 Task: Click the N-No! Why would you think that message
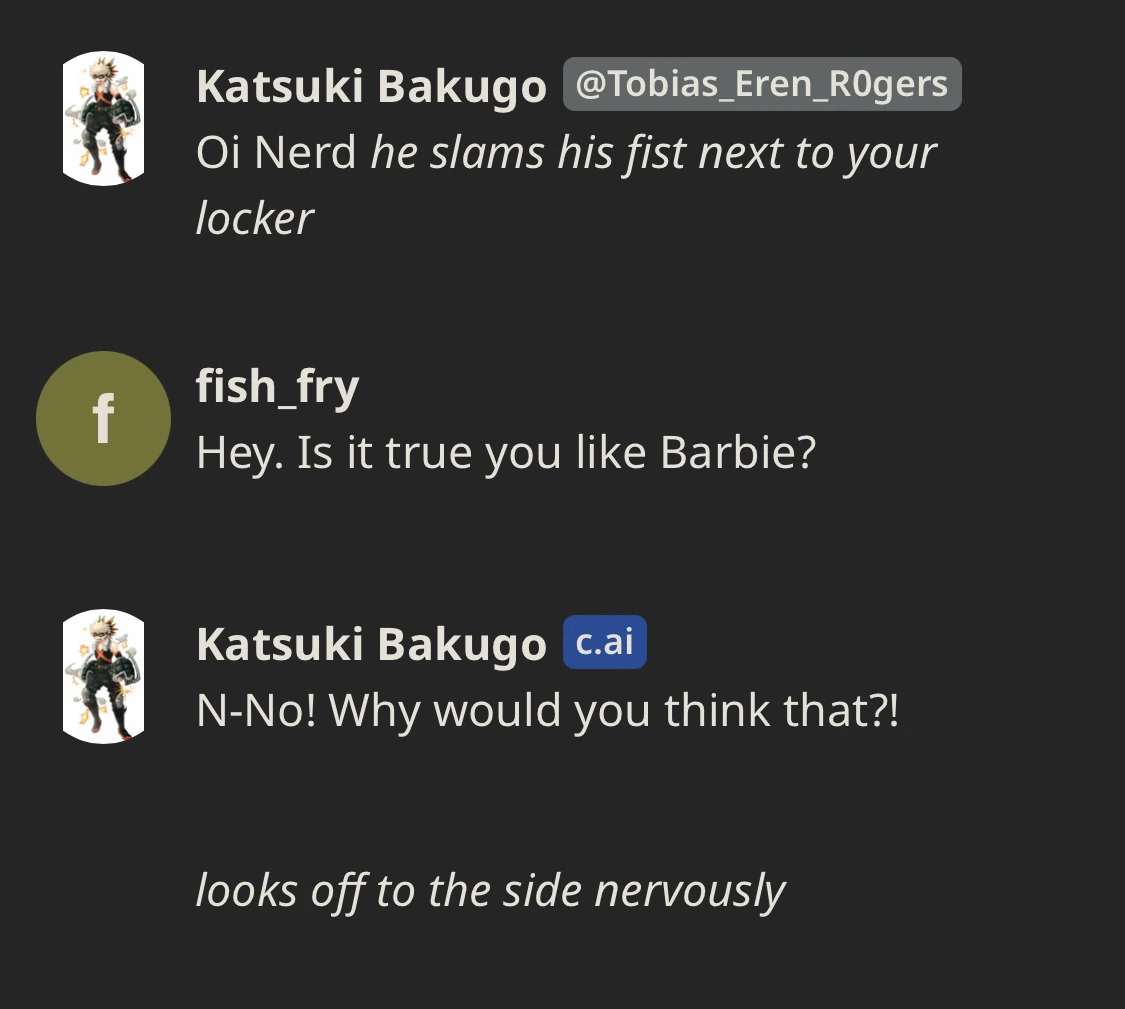tap(547, 710)
